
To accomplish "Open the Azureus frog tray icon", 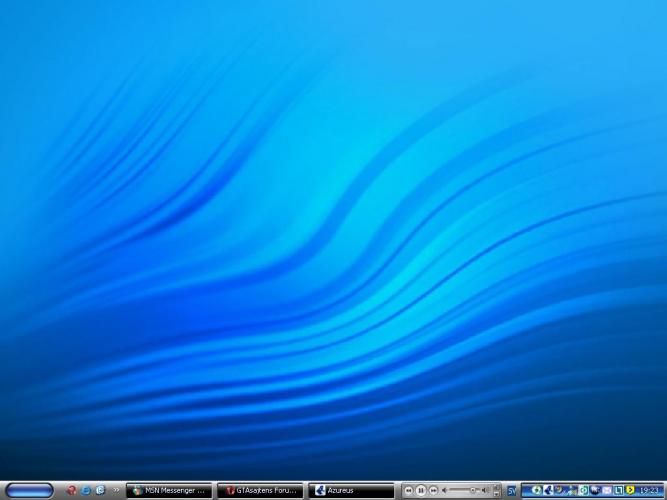I will coord(548,490).
